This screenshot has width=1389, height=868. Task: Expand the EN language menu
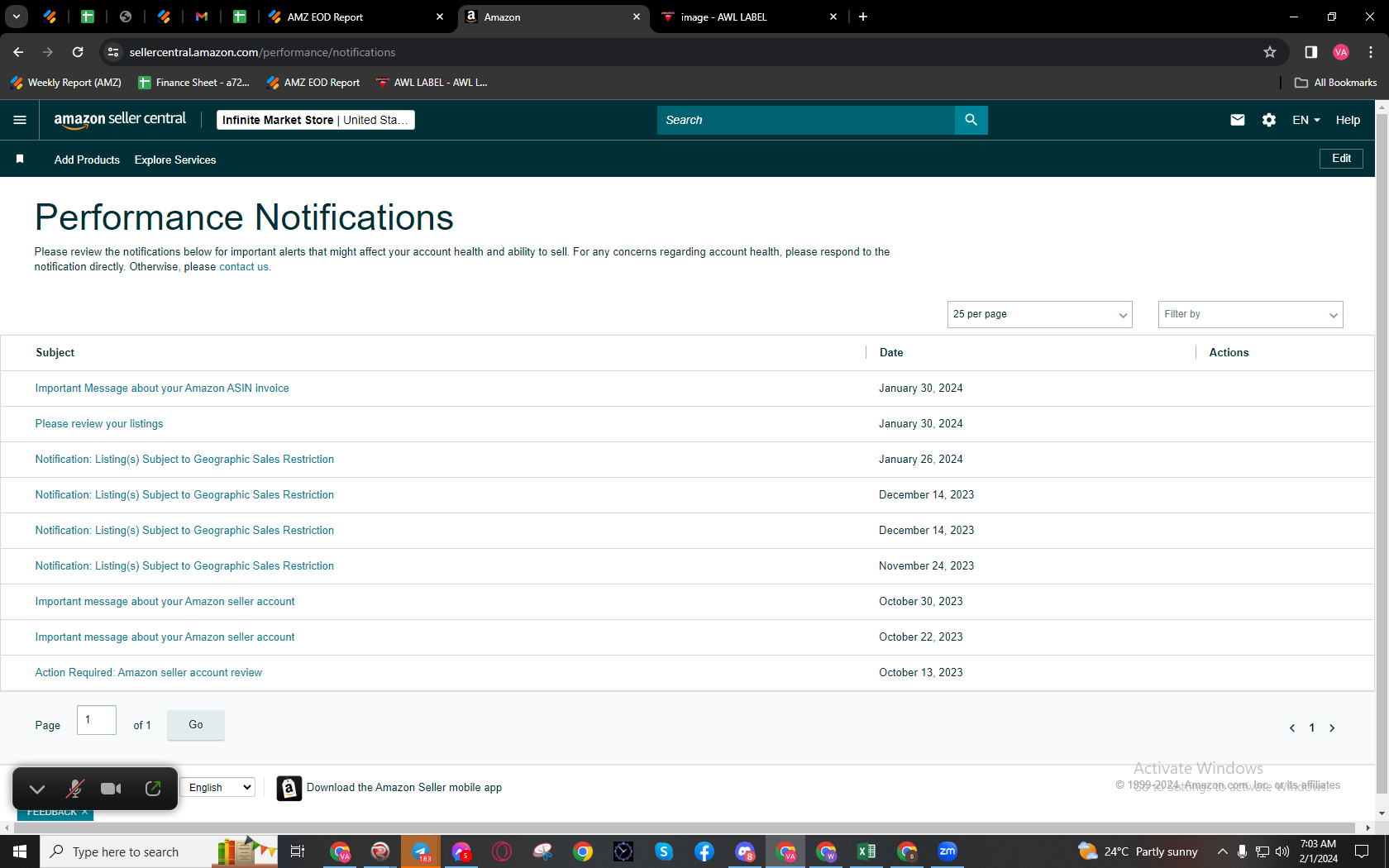tap(1306, 120)
